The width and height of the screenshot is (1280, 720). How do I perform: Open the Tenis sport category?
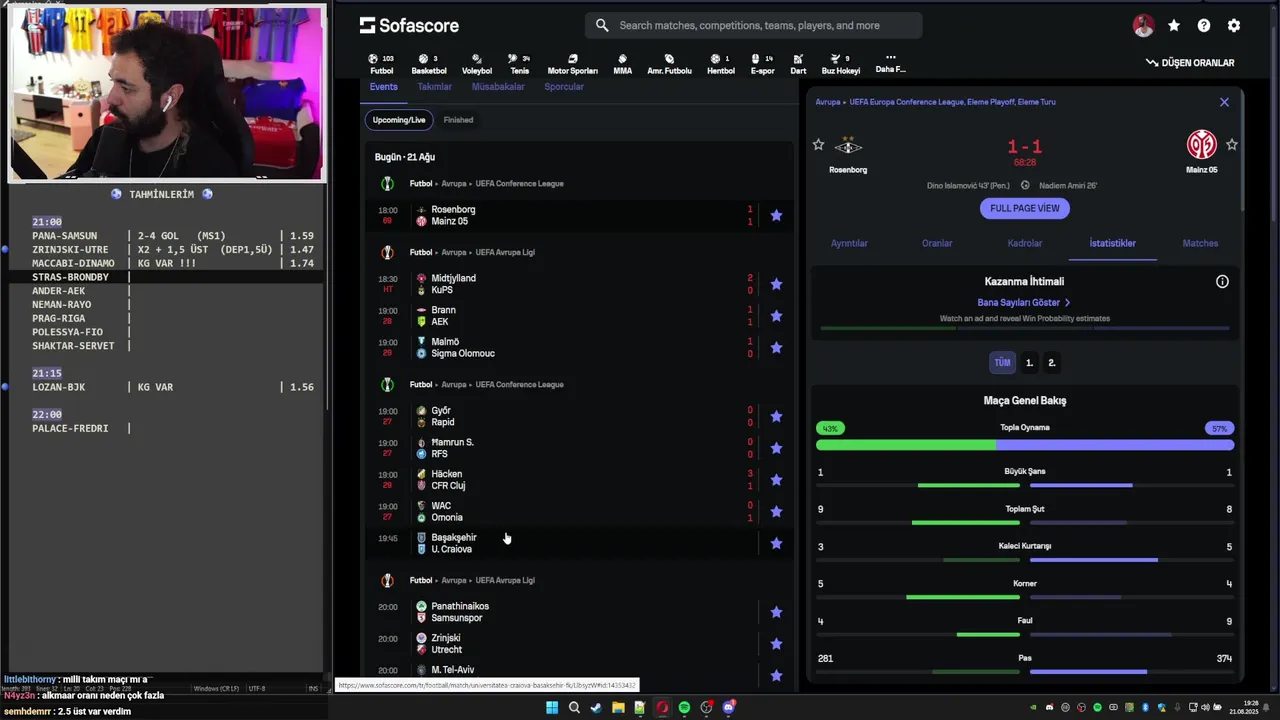point(519,64)
